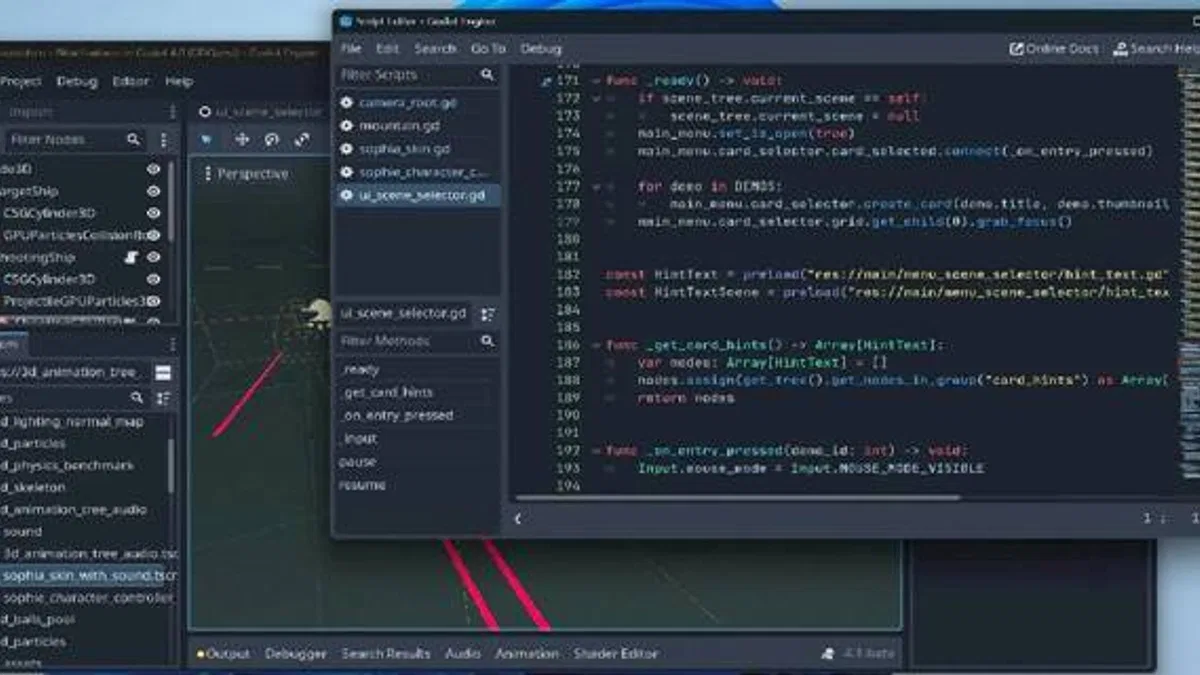This screenshot has width=1200, height=675.
Task: Toggle sort methods icon beside ui_scene_selector.gd
Action: click(x=487, y=314)
